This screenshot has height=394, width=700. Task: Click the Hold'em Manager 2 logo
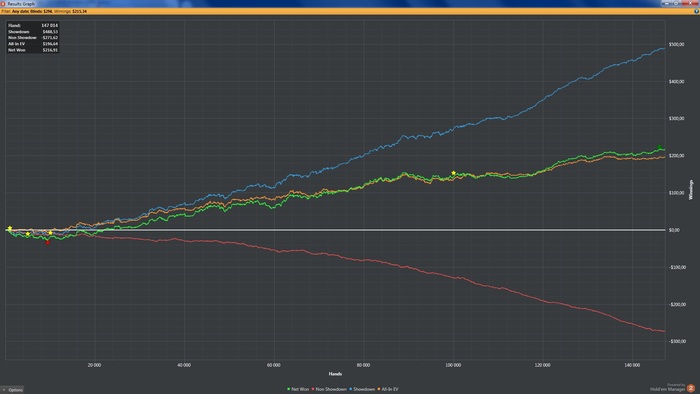[691, 388]
